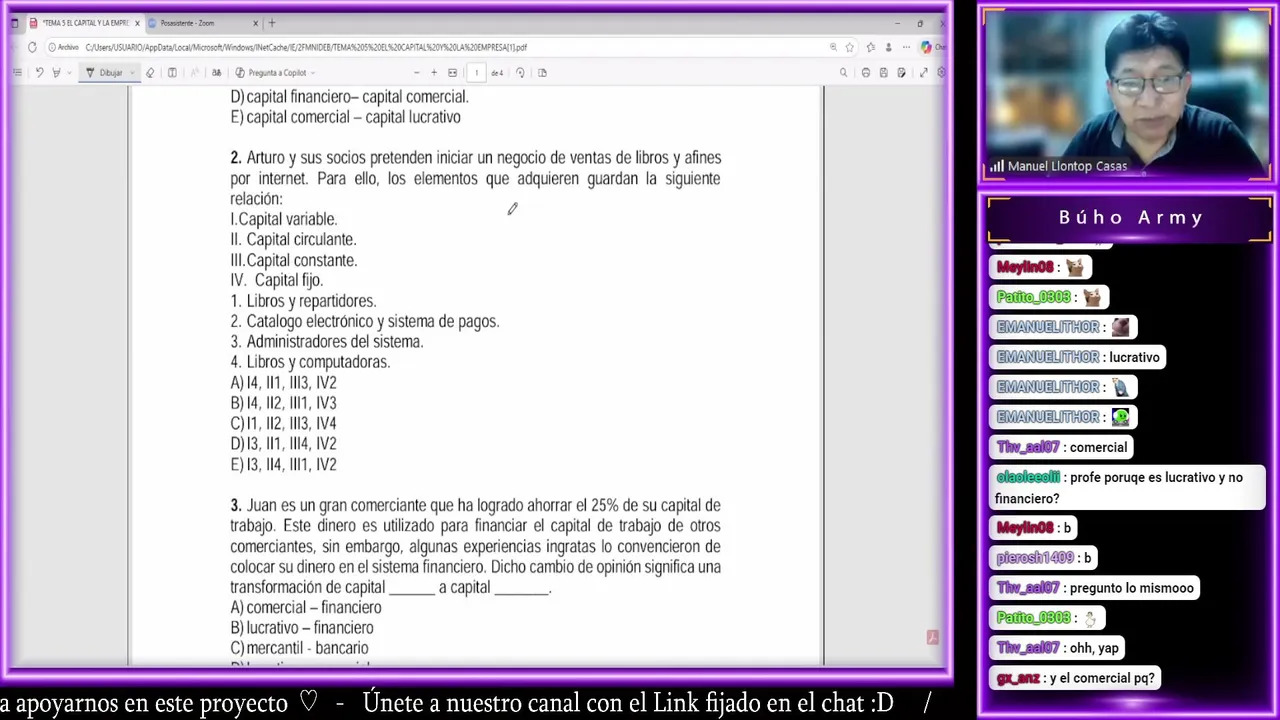The width and height of the screenshot is (1280, 720).
Task: Click the Búho Army chat header
Action: tap(1130, 218)
